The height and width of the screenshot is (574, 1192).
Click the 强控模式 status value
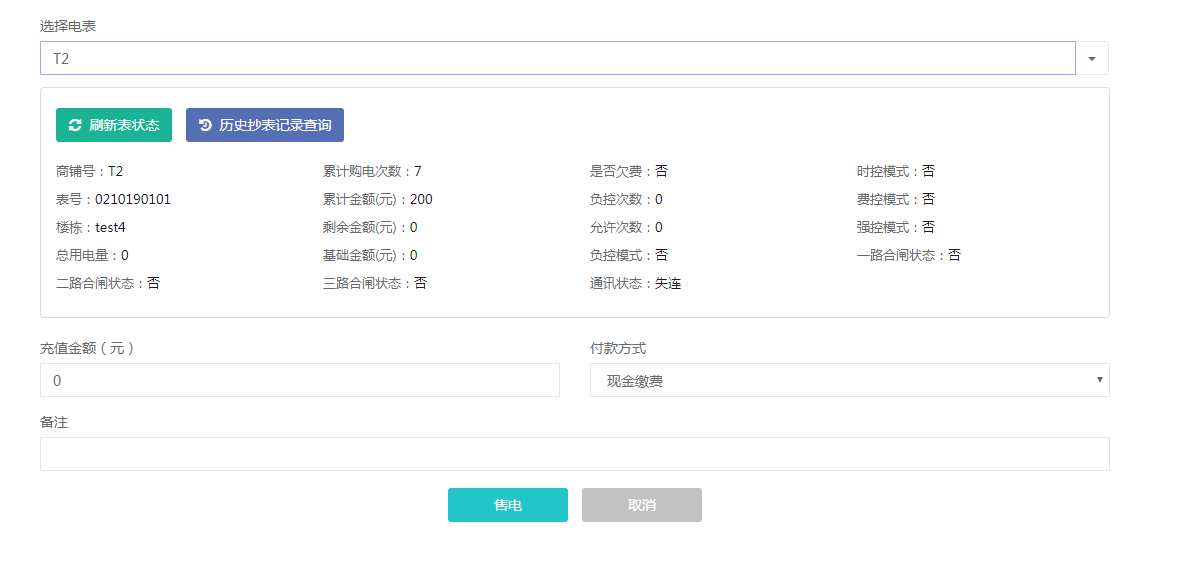928,227
